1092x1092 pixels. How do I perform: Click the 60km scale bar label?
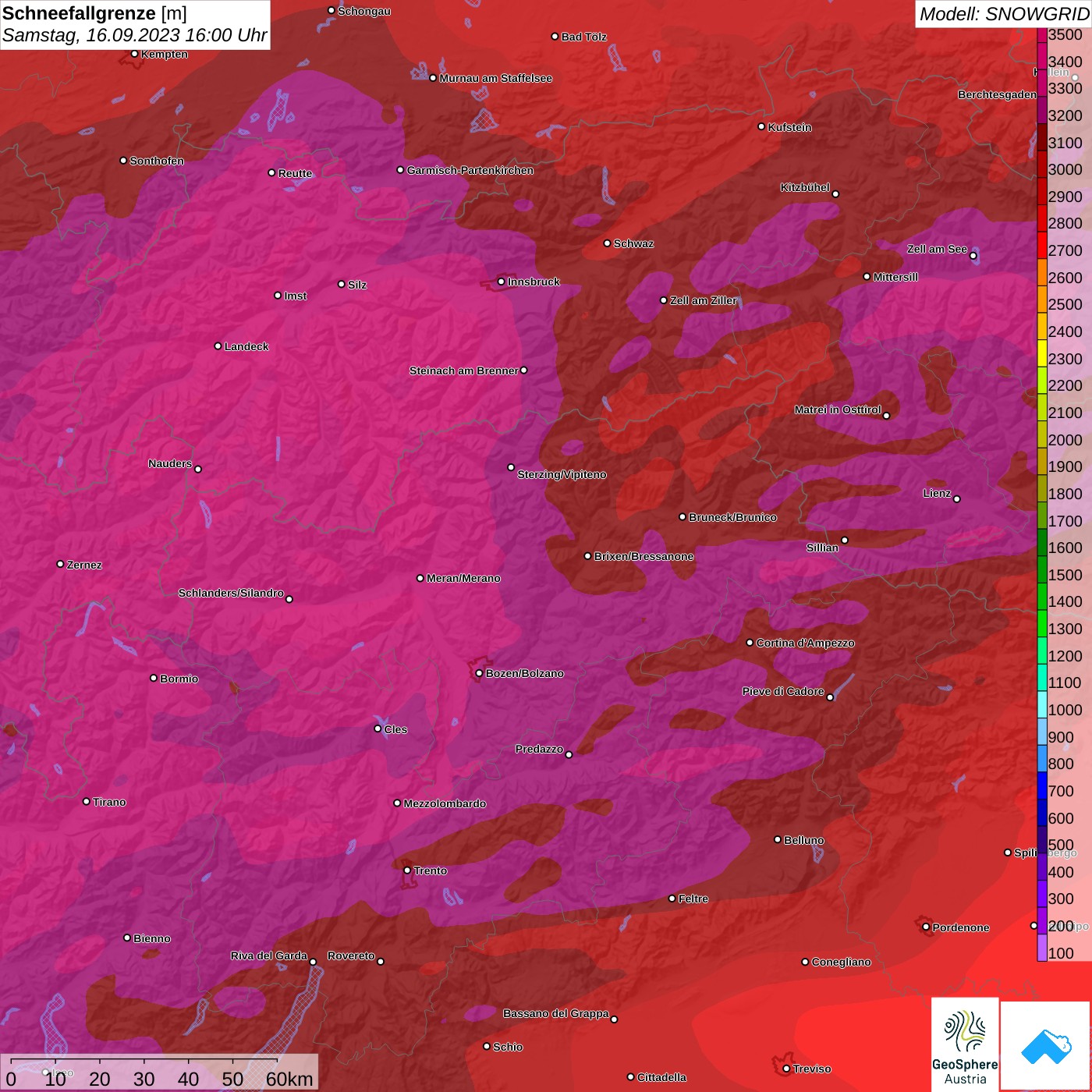pyautogui.click(x=289, y=1079)
